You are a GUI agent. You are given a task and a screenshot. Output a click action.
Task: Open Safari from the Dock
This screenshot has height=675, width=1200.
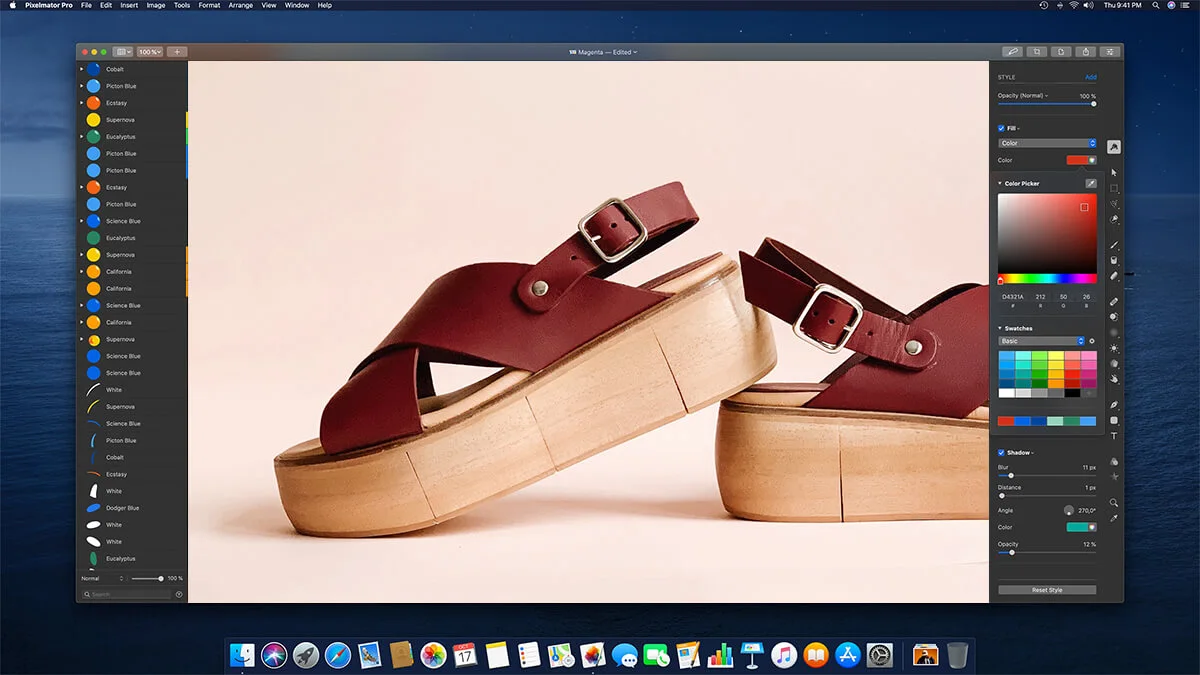pyautogui.click(x=338, y=656)
